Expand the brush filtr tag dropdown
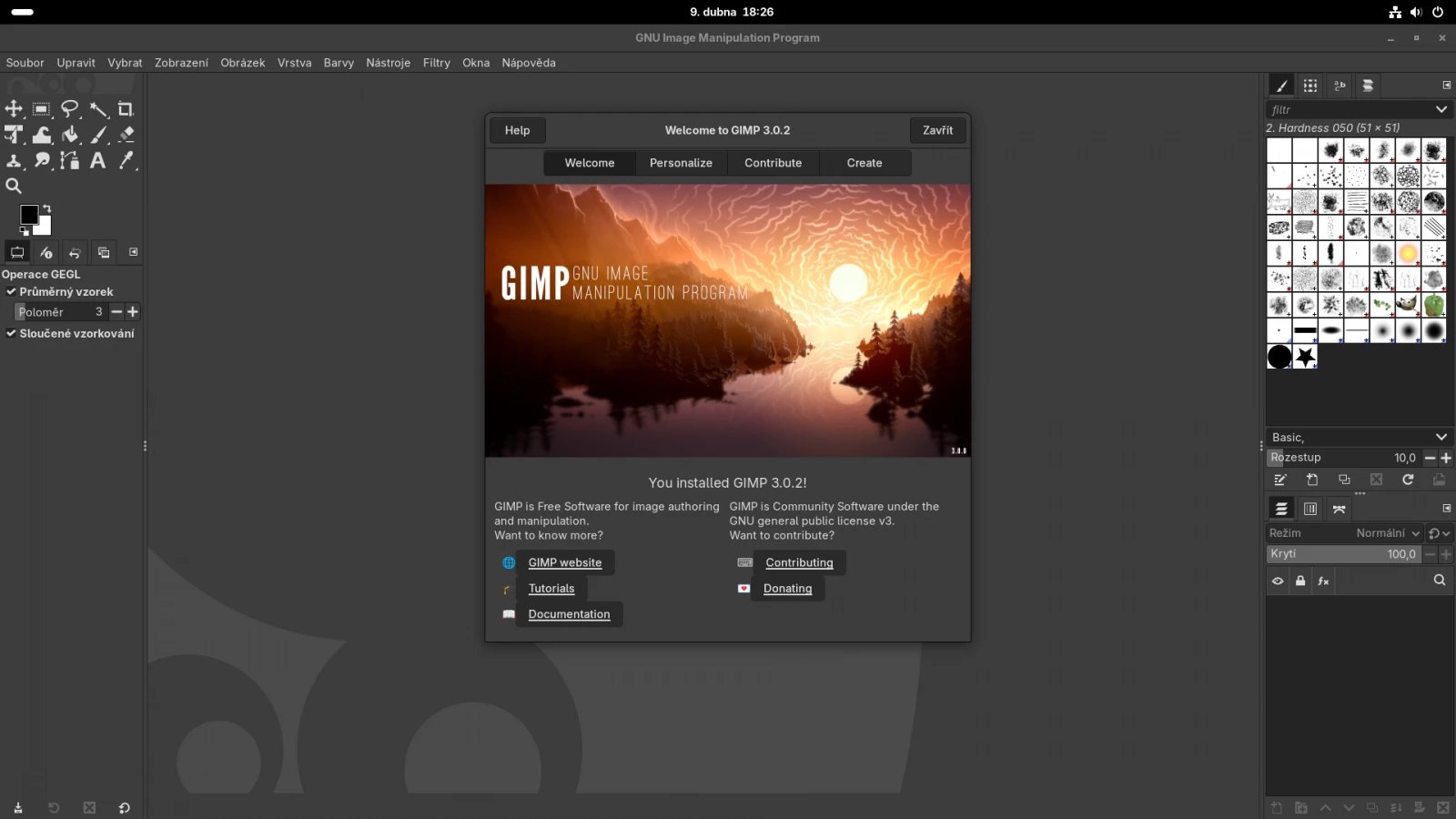Screen dimensions: 1456x819 click(x=1441, y=109)
